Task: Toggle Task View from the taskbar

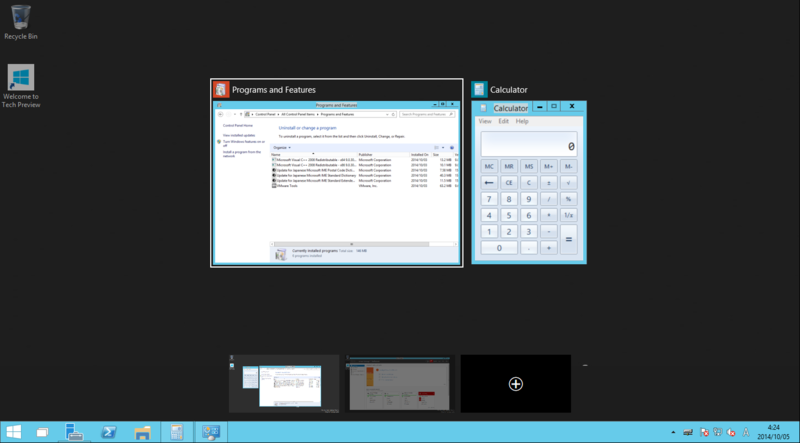Action: coord(42,432)
